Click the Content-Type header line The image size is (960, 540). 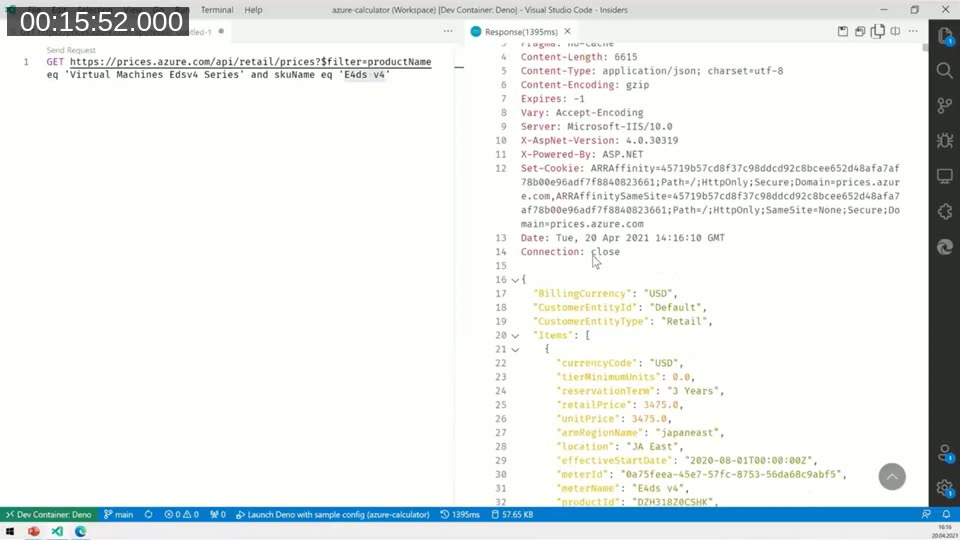[x=652, y=71]
